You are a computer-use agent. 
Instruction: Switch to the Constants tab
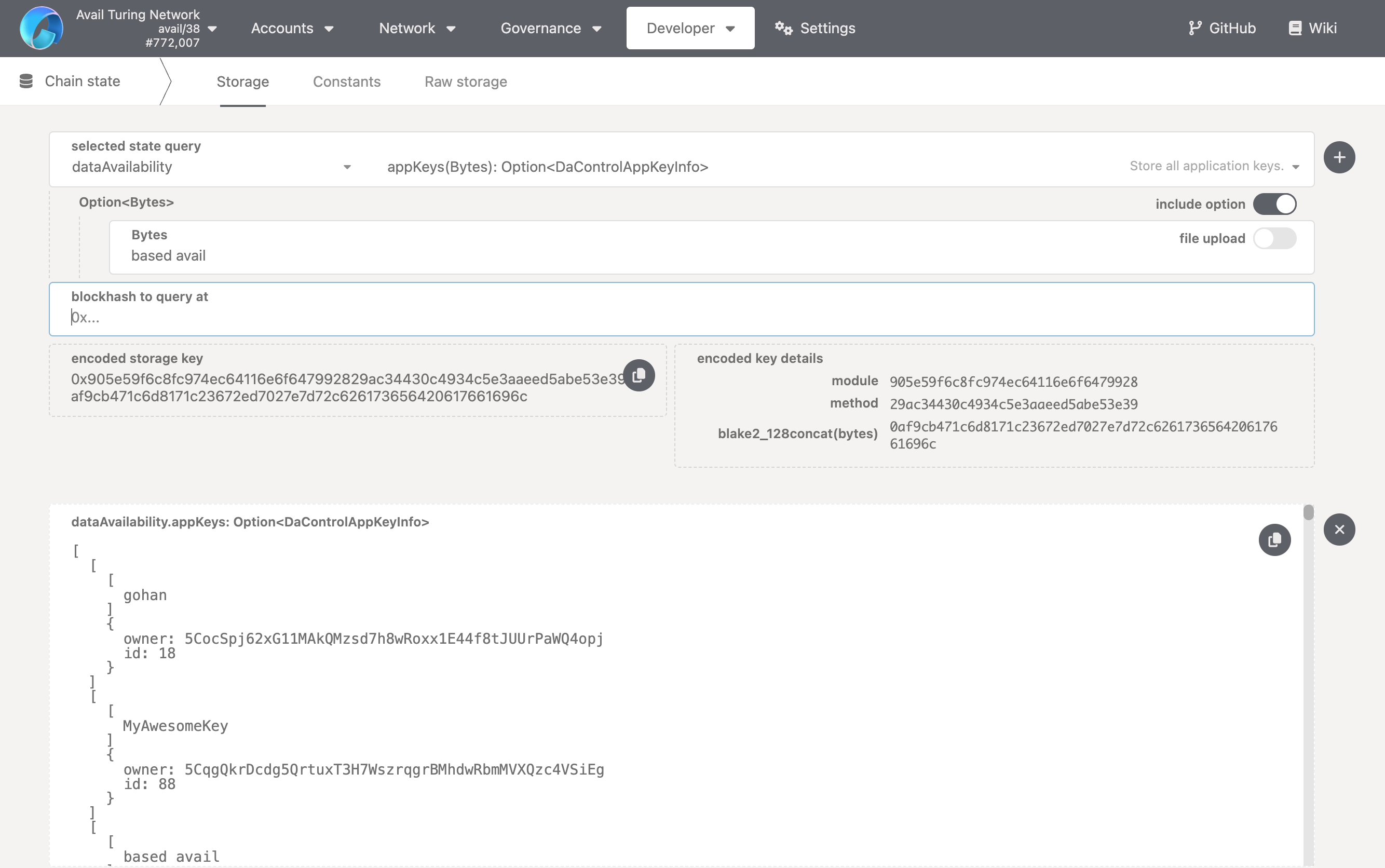[x=347, y=82]
